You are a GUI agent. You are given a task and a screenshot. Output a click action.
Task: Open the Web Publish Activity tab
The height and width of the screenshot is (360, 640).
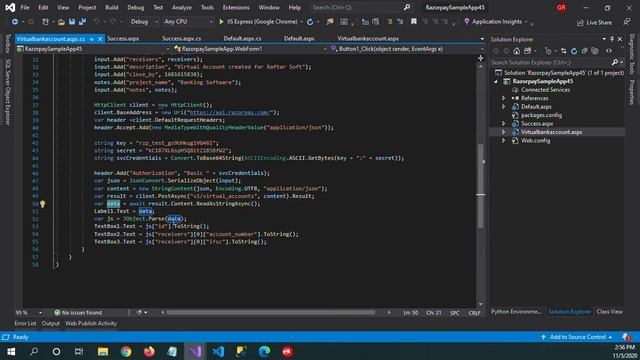tap(91, 324)
